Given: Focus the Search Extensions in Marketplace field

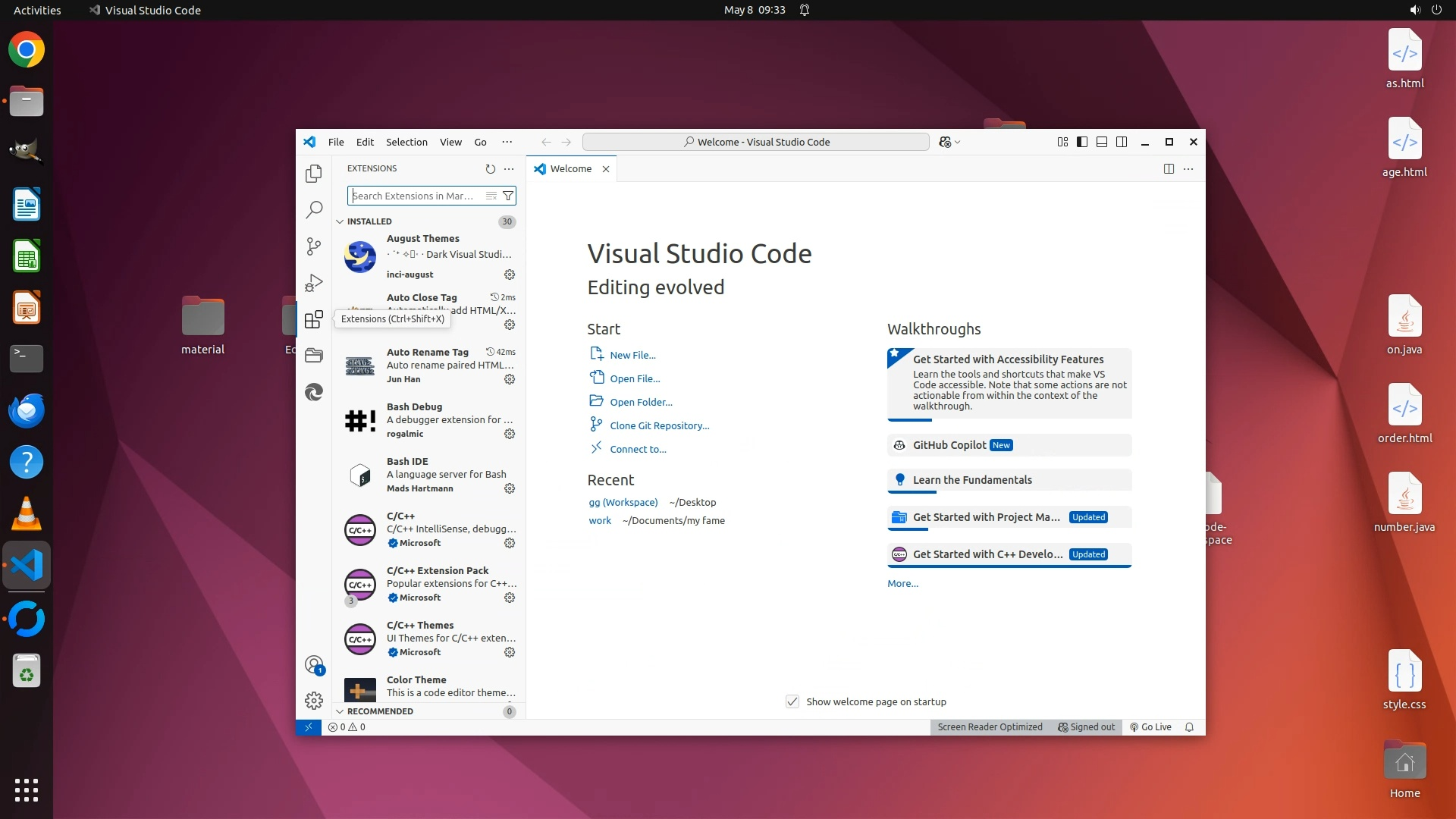Looking at the screenshot, I should 416,196.
